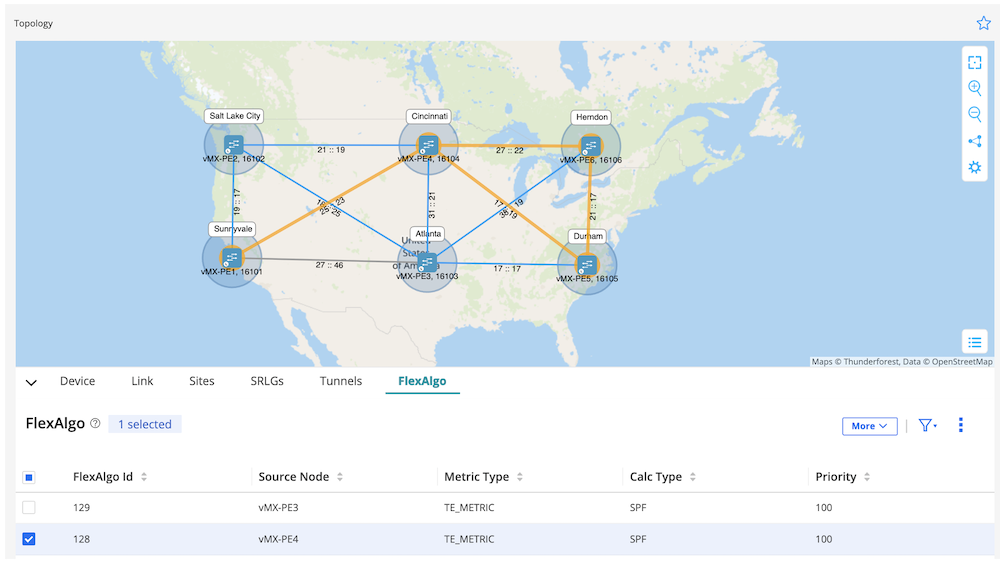Open the map legend list icon

[975, 342]
